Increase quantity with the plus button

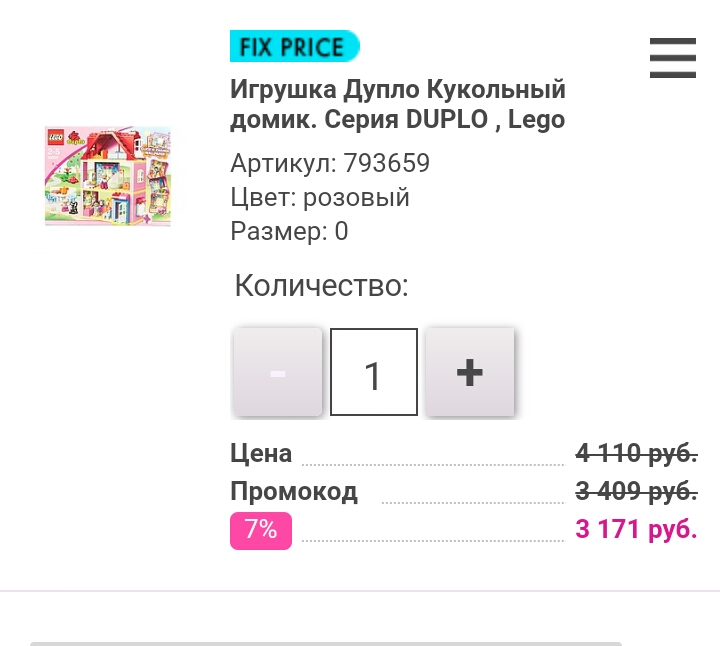(470, 373)
